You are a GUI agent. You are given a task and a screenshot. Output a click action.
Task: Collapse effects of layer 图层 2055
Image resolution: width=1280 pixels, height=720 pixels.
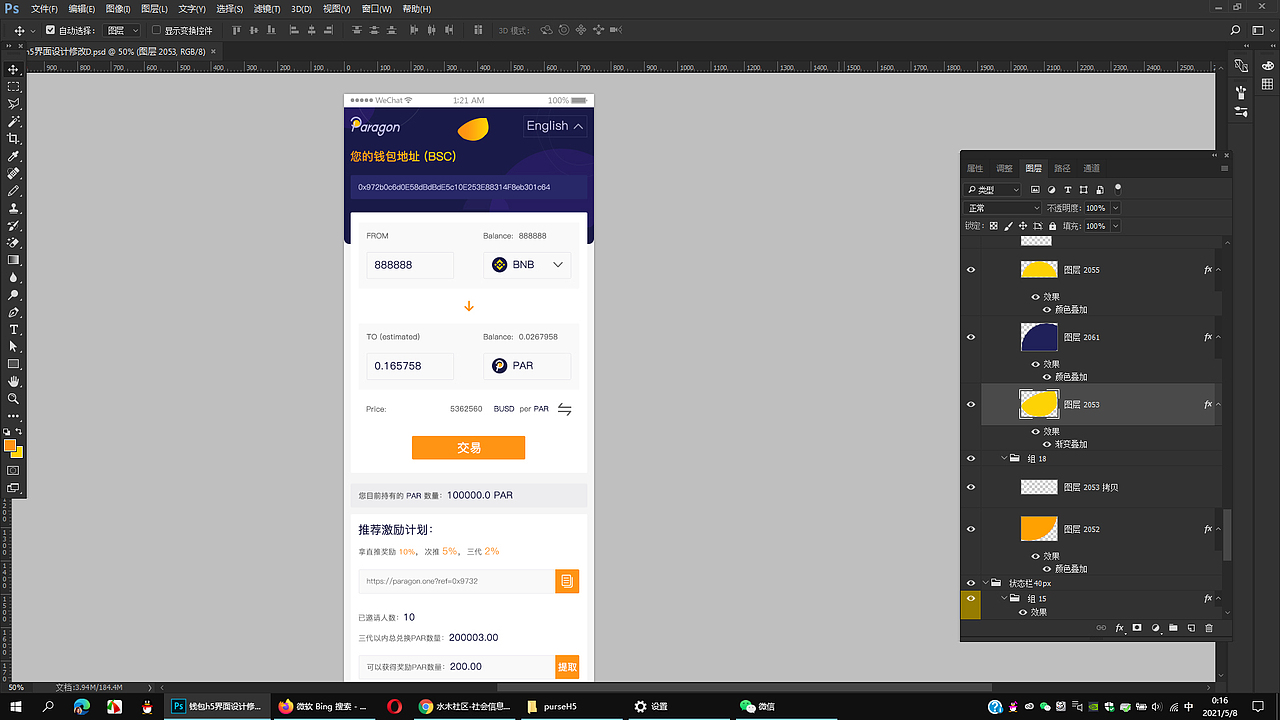tap(1218, 270)
